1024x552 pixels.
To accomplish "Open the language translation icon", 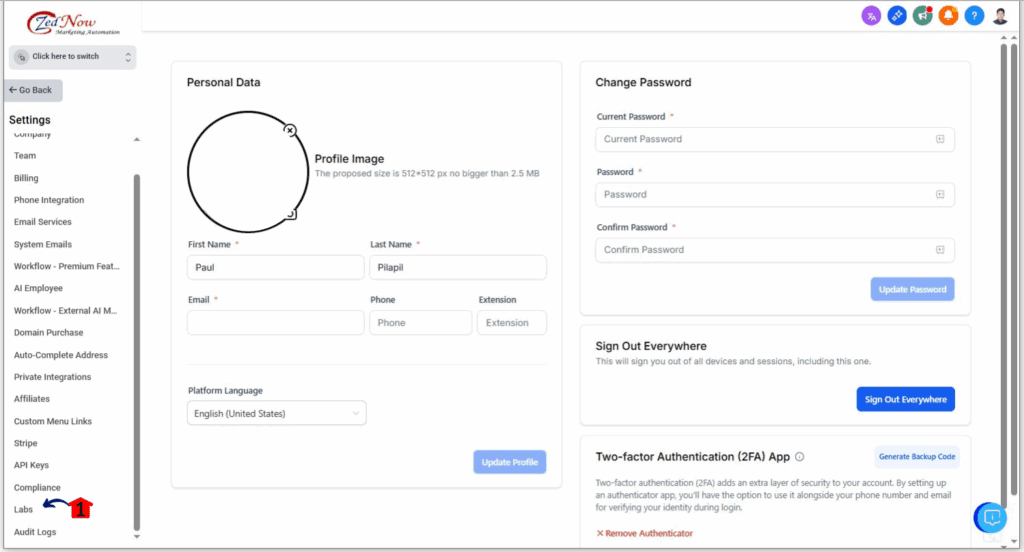I will tap(871, 16).
